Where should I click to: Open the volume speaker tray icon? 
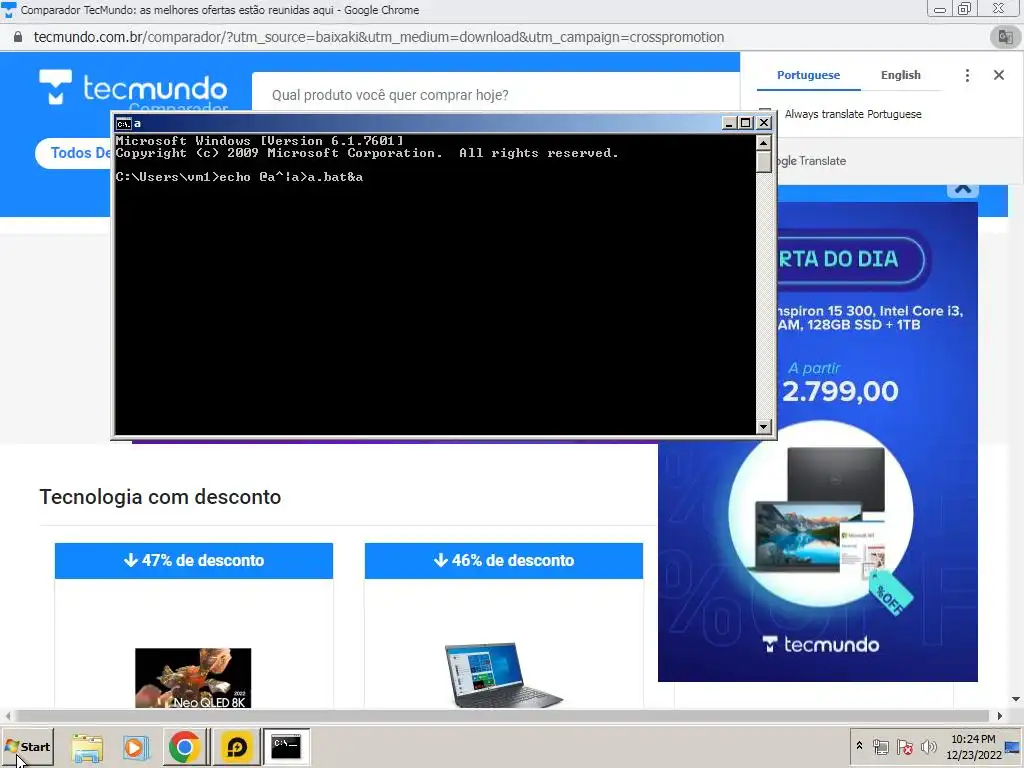928,746
